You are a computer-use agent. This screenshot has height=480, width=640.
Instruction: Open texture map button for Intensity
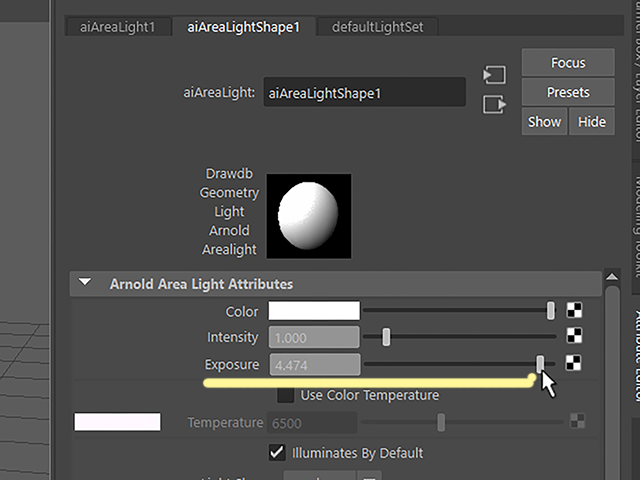574,336
